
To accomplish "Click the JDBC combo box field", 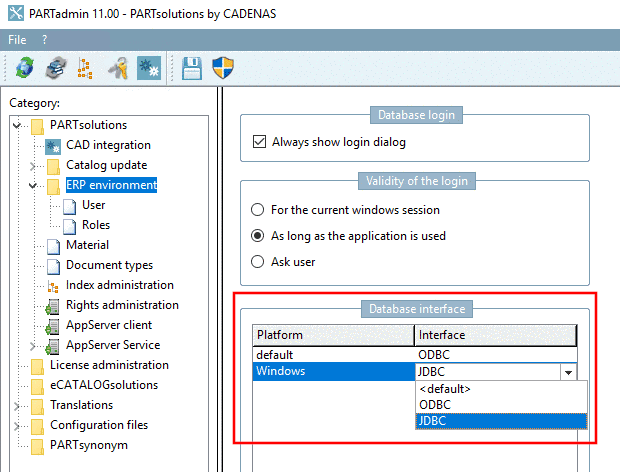I will (x=488, y=372).
